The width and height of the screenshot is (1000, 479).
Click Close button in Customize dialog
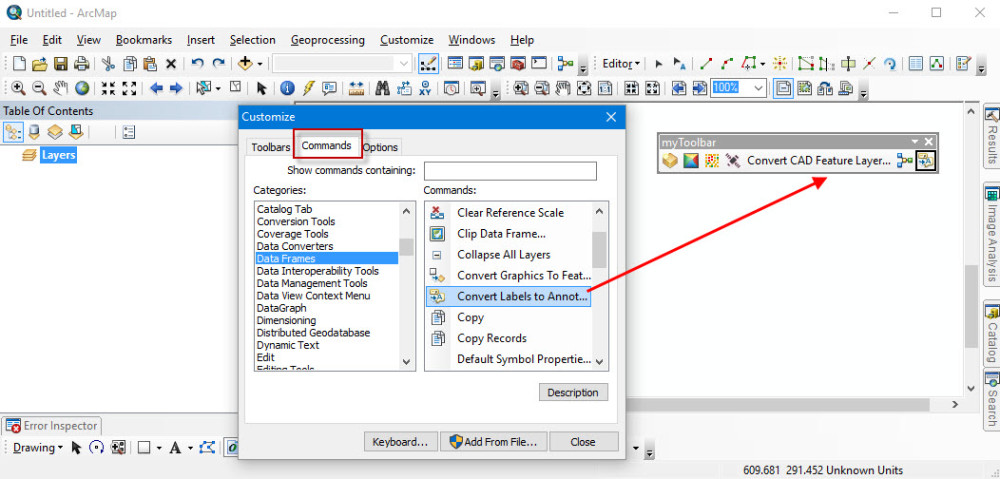point(584,441)
